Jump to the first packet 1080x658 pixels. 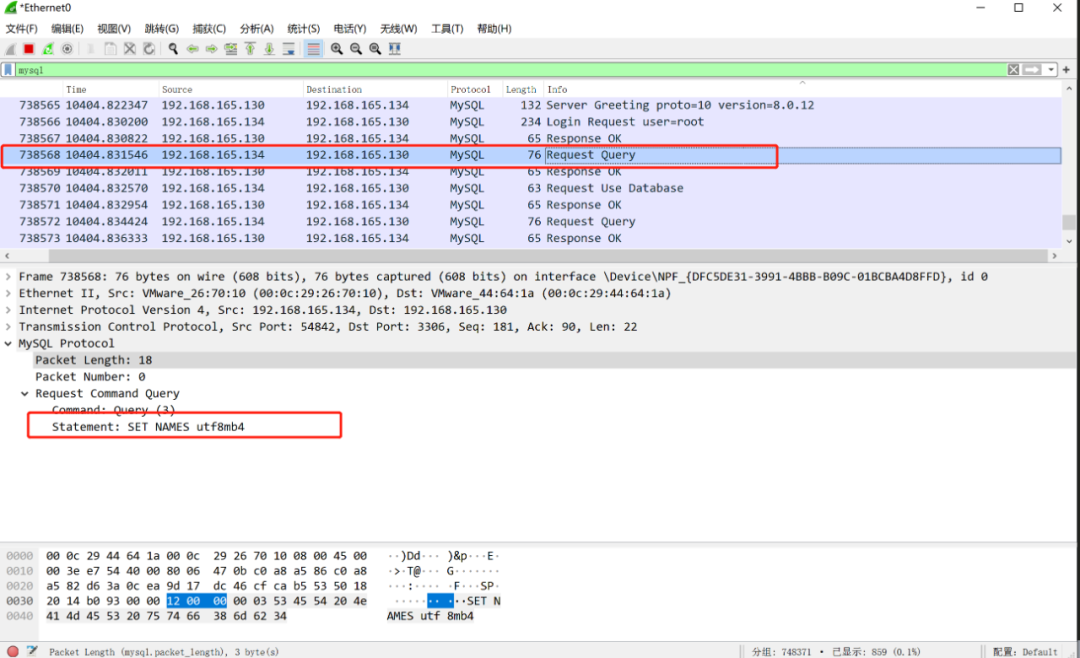(250, 49)
